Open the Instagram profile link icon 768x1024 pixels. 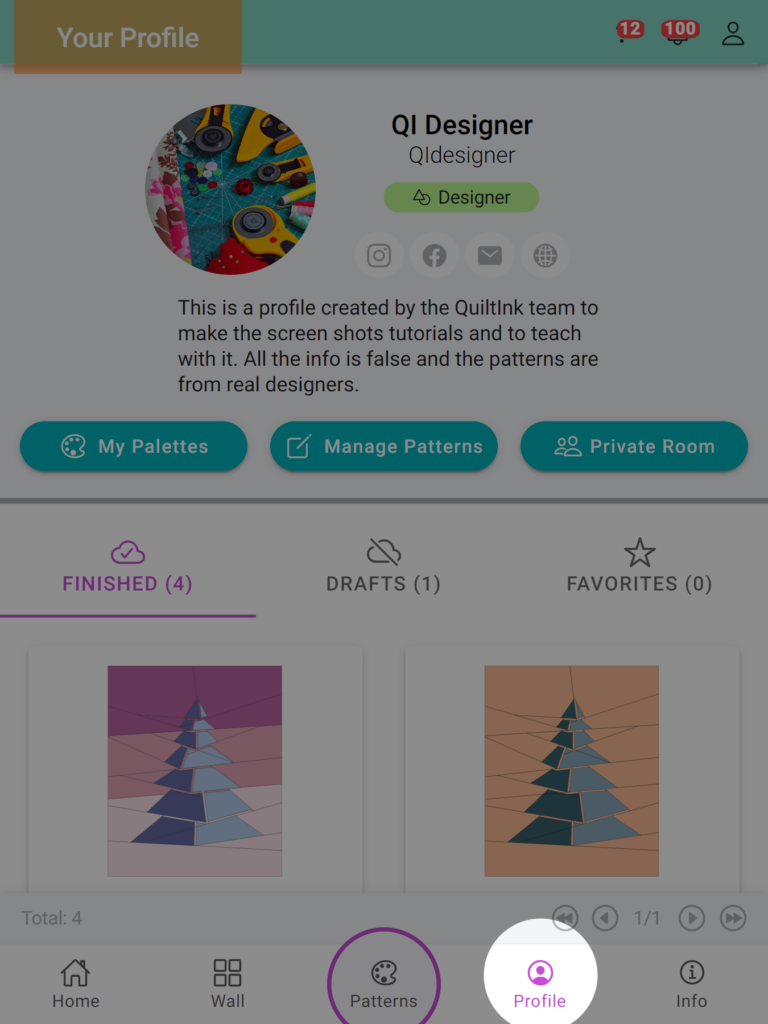point(379,255)
